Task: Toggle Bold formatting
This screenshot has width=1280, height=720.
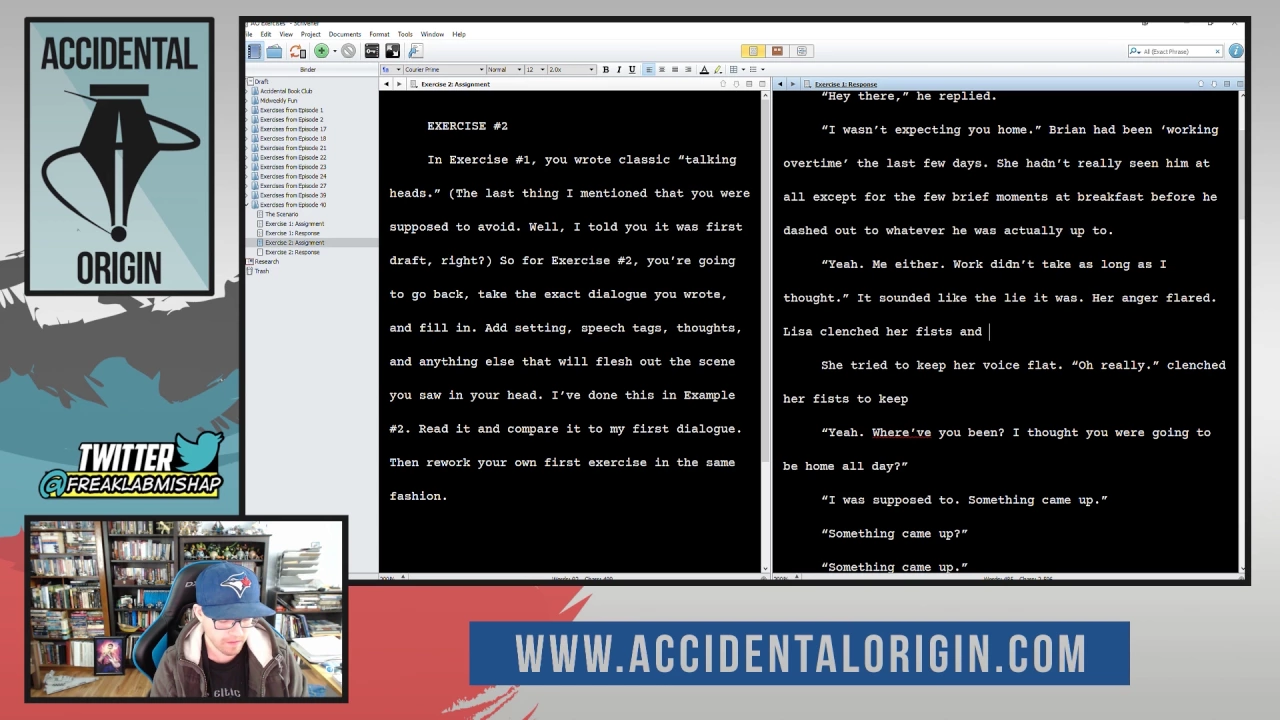Action: point(605,69)
